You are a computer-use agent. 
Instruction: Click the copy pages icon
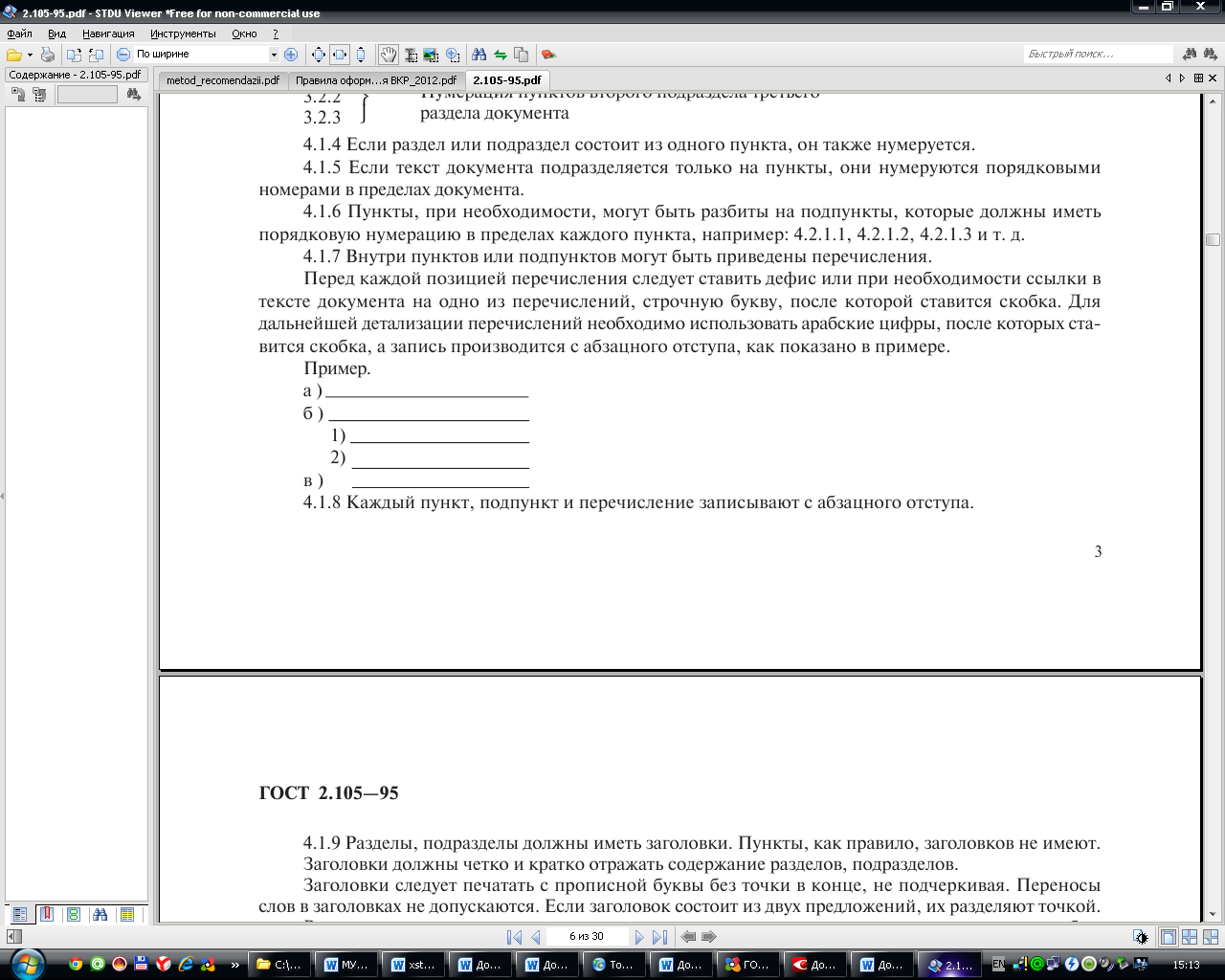(521, 55)
